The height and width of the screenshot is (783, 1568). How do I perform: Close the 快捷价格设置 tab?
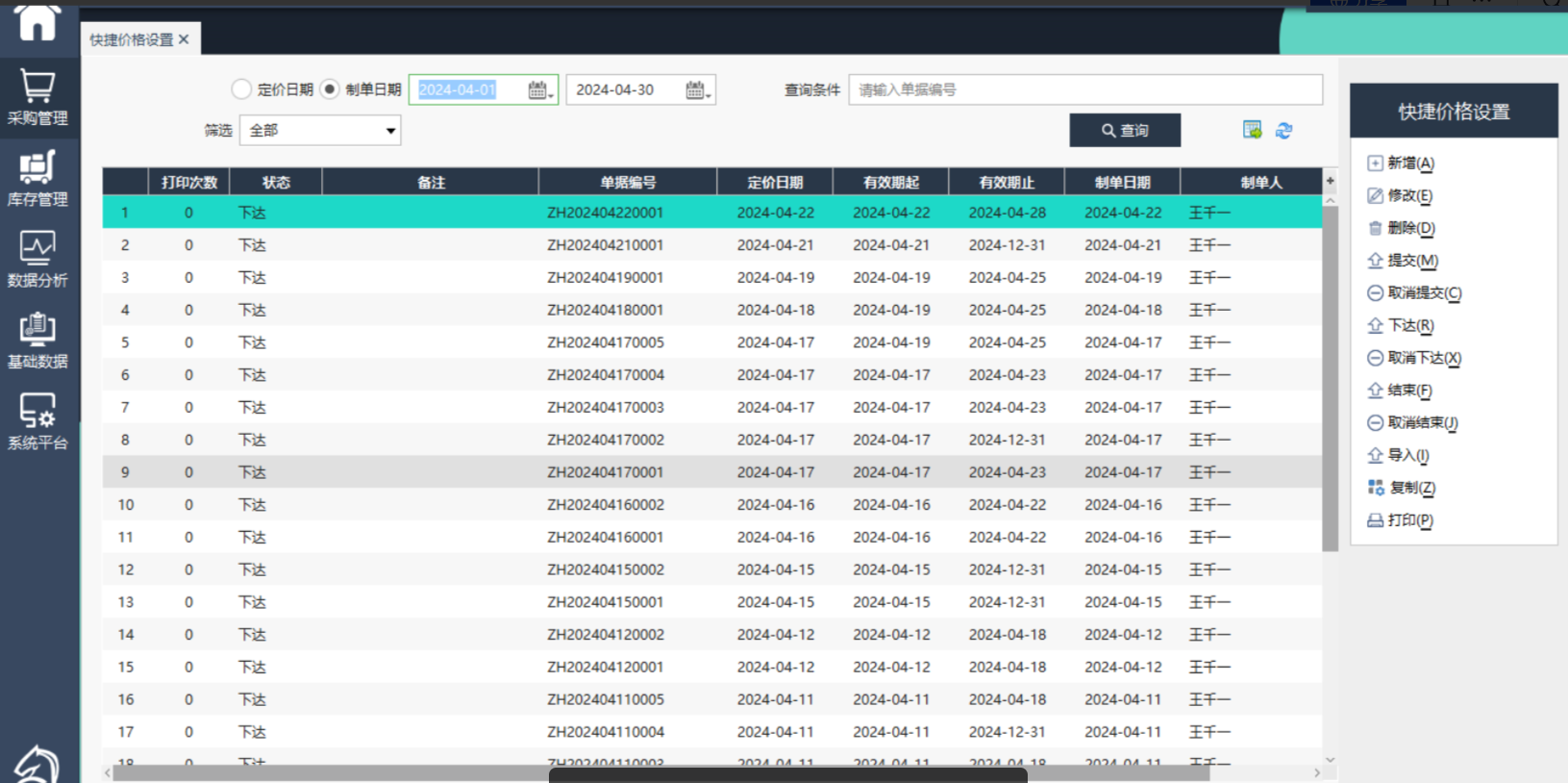click(184, 39)
